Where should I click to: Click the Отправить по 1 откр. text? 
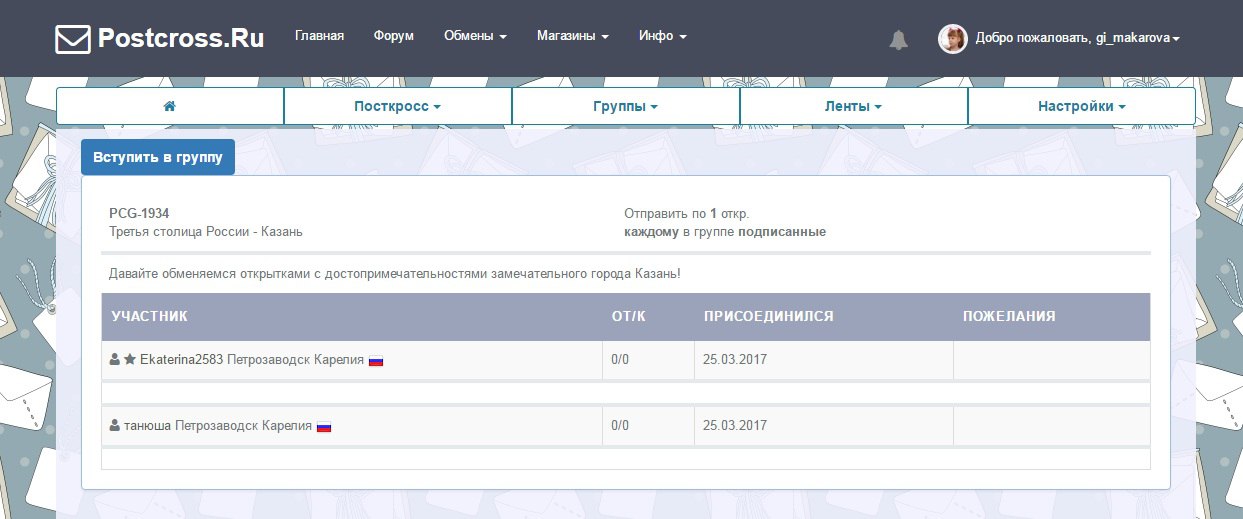[687, 214]
